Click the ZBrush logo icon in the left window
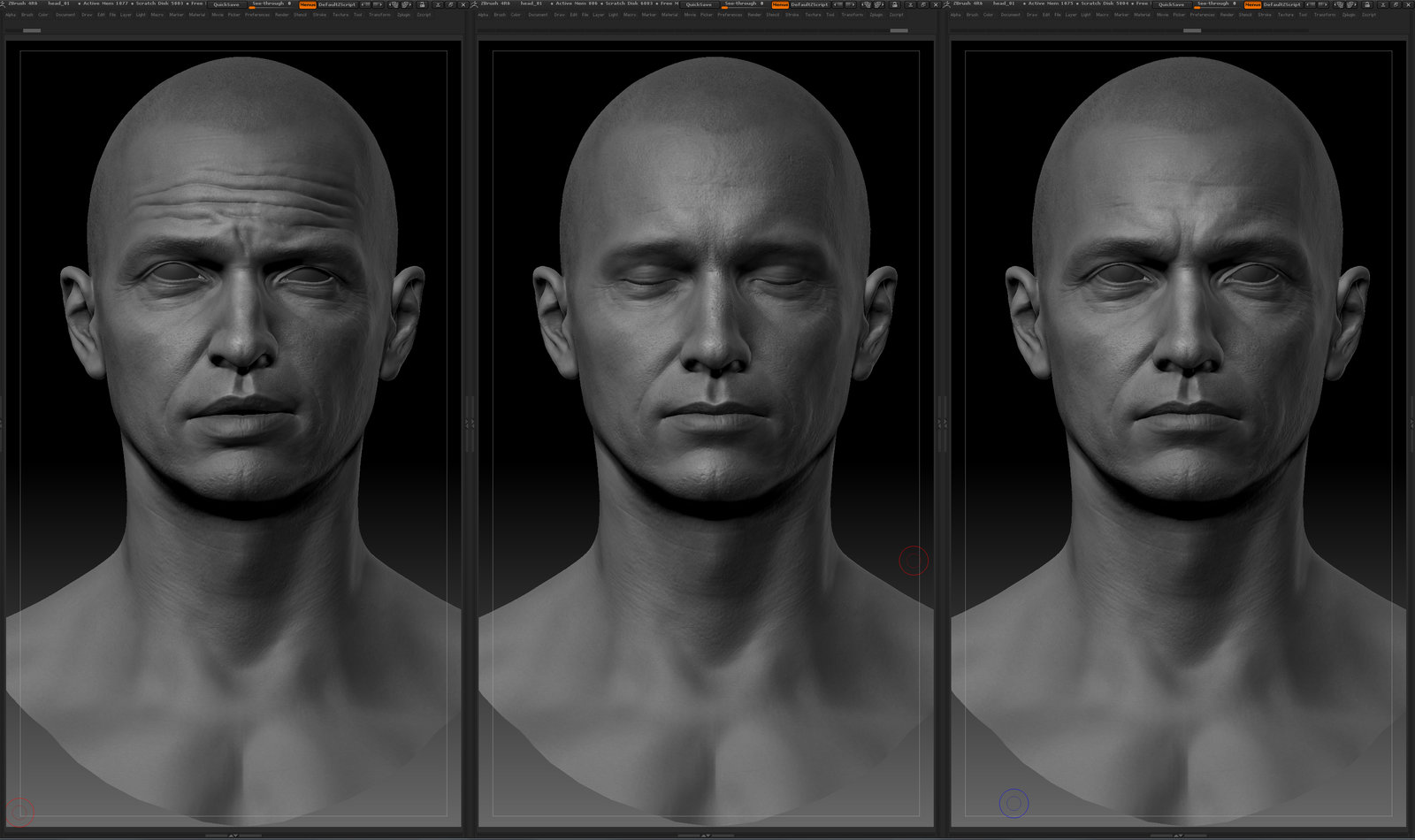The height and width of the screenshot is (840, 1415). click(3, 4)
